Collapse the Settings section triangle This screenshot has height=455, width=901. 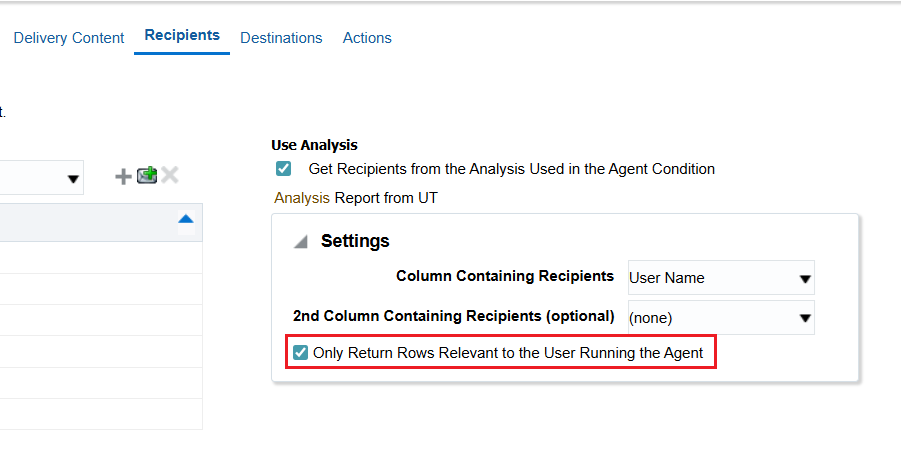point(301,242)
